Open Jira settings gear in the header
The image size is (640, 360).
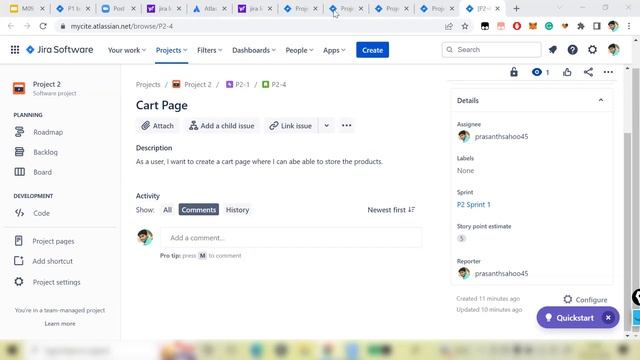point(592,50)
